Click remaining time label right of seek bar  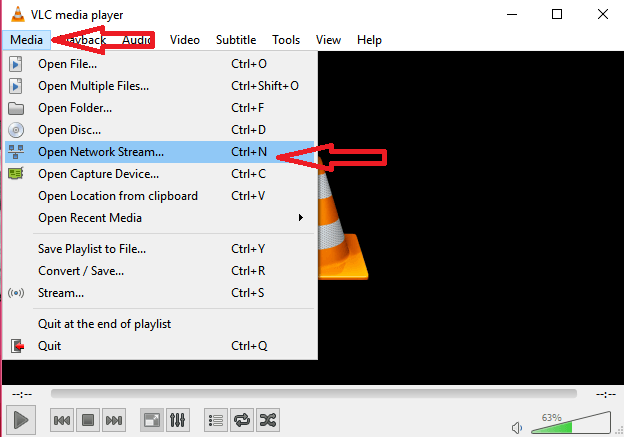coord(606,394)
